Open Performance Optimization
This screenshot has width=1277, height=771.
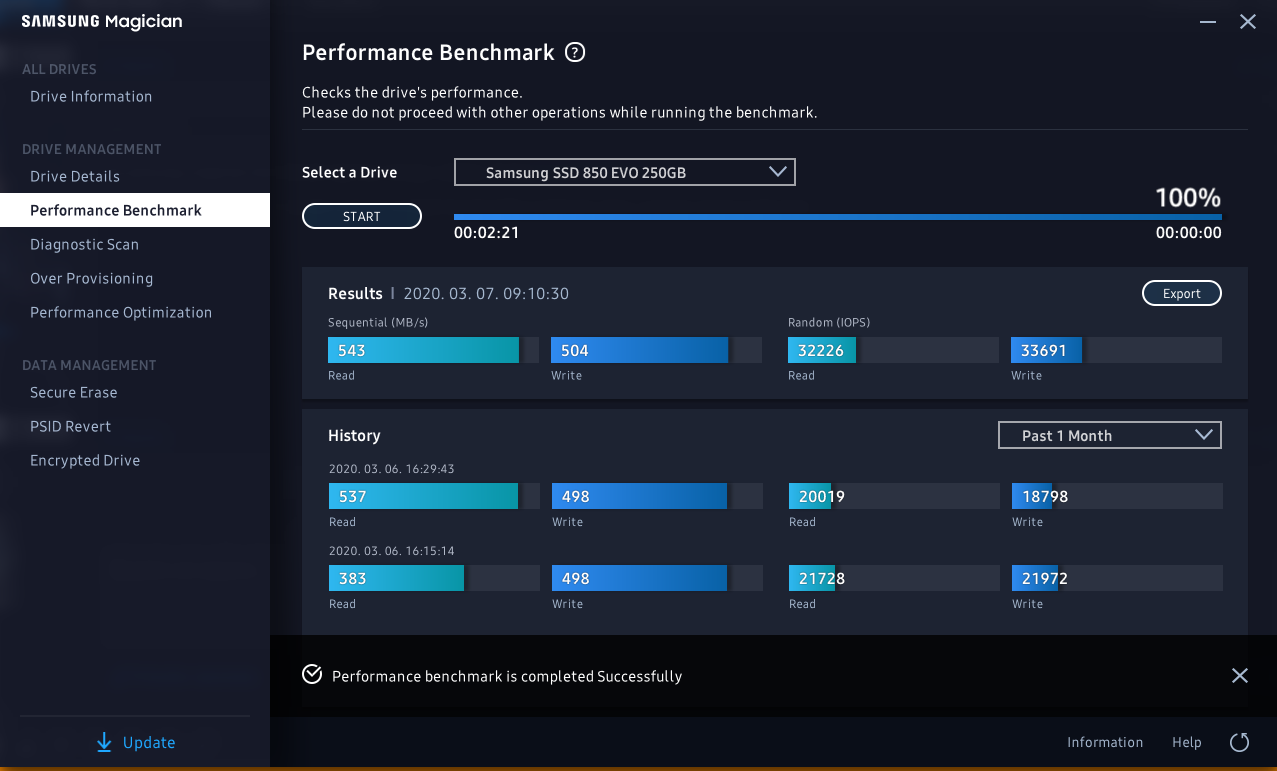click(121, 312)
